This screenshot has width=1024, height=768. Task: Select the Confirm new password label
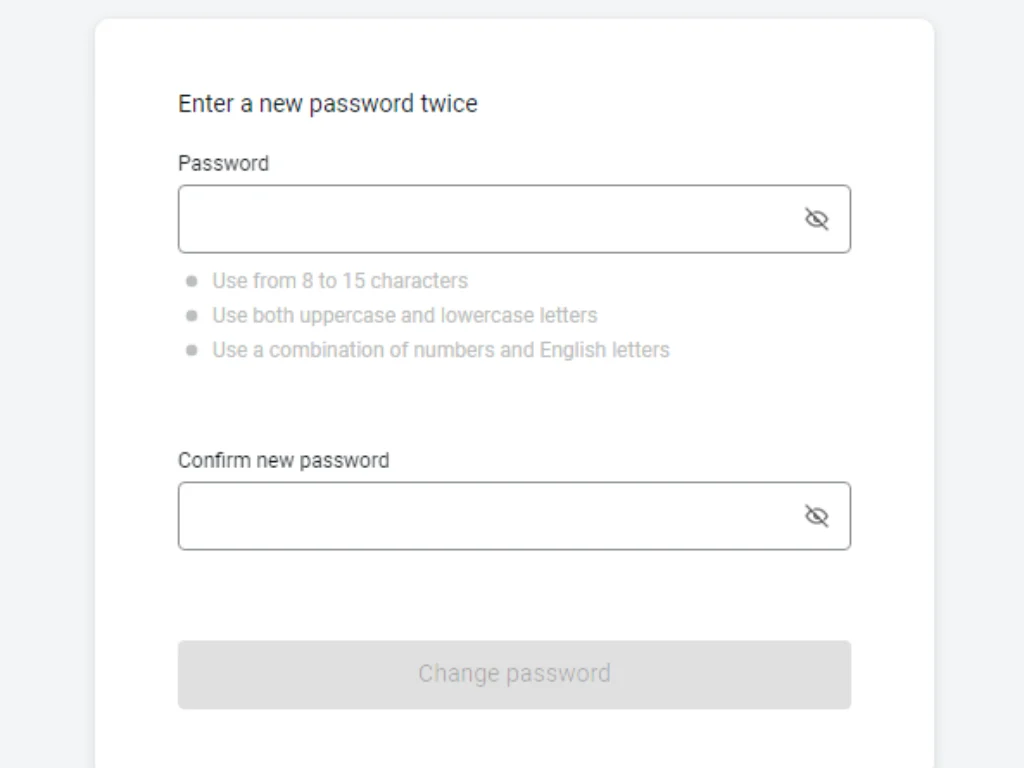[x=284, y=460]
